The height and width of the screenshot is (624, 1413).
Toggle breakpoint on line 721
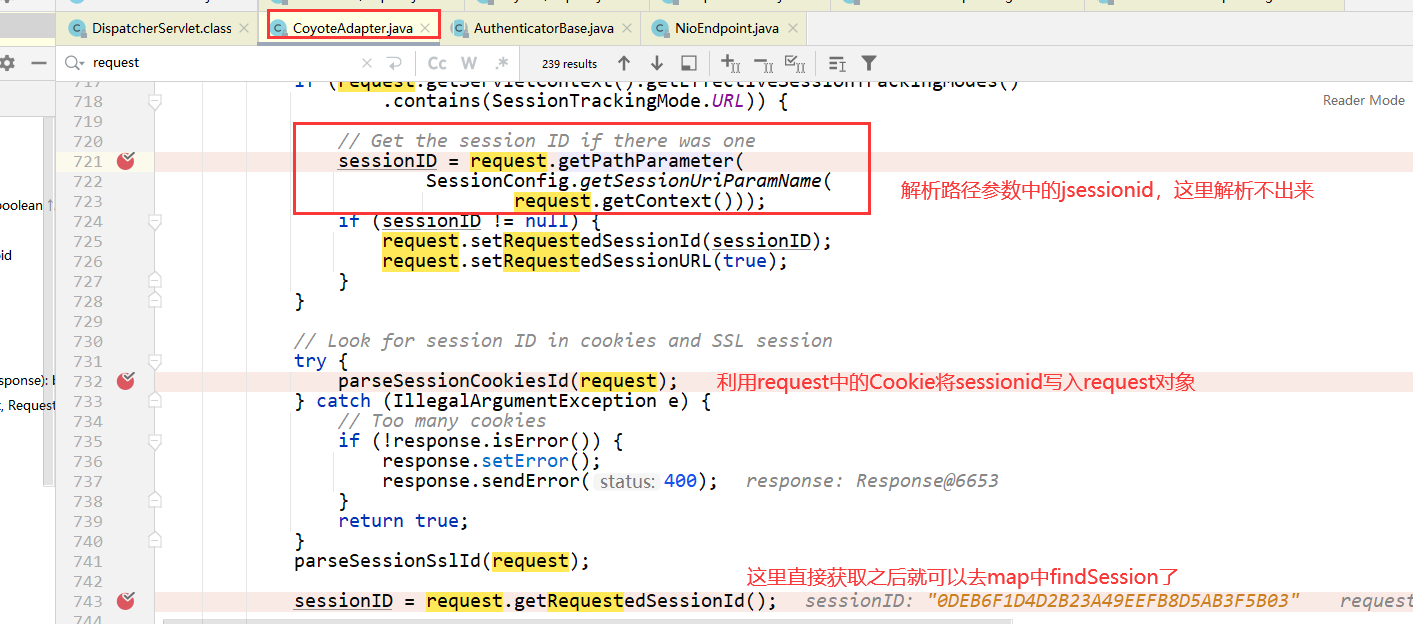(x=124, y=161)
